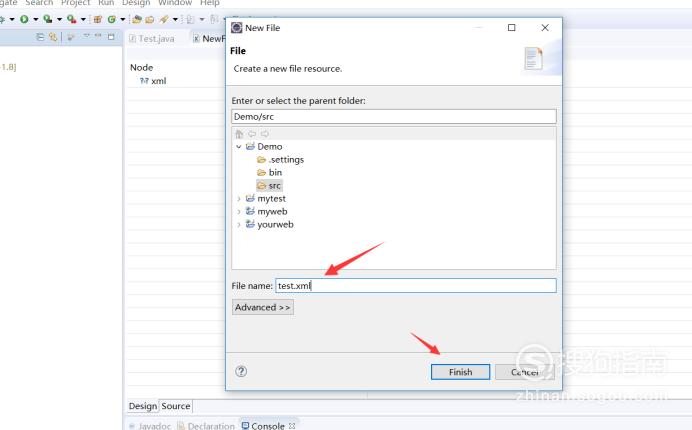Open dropdown next to New Java Class icon
The image size is (692, 430).
click(x=123, y=19)
